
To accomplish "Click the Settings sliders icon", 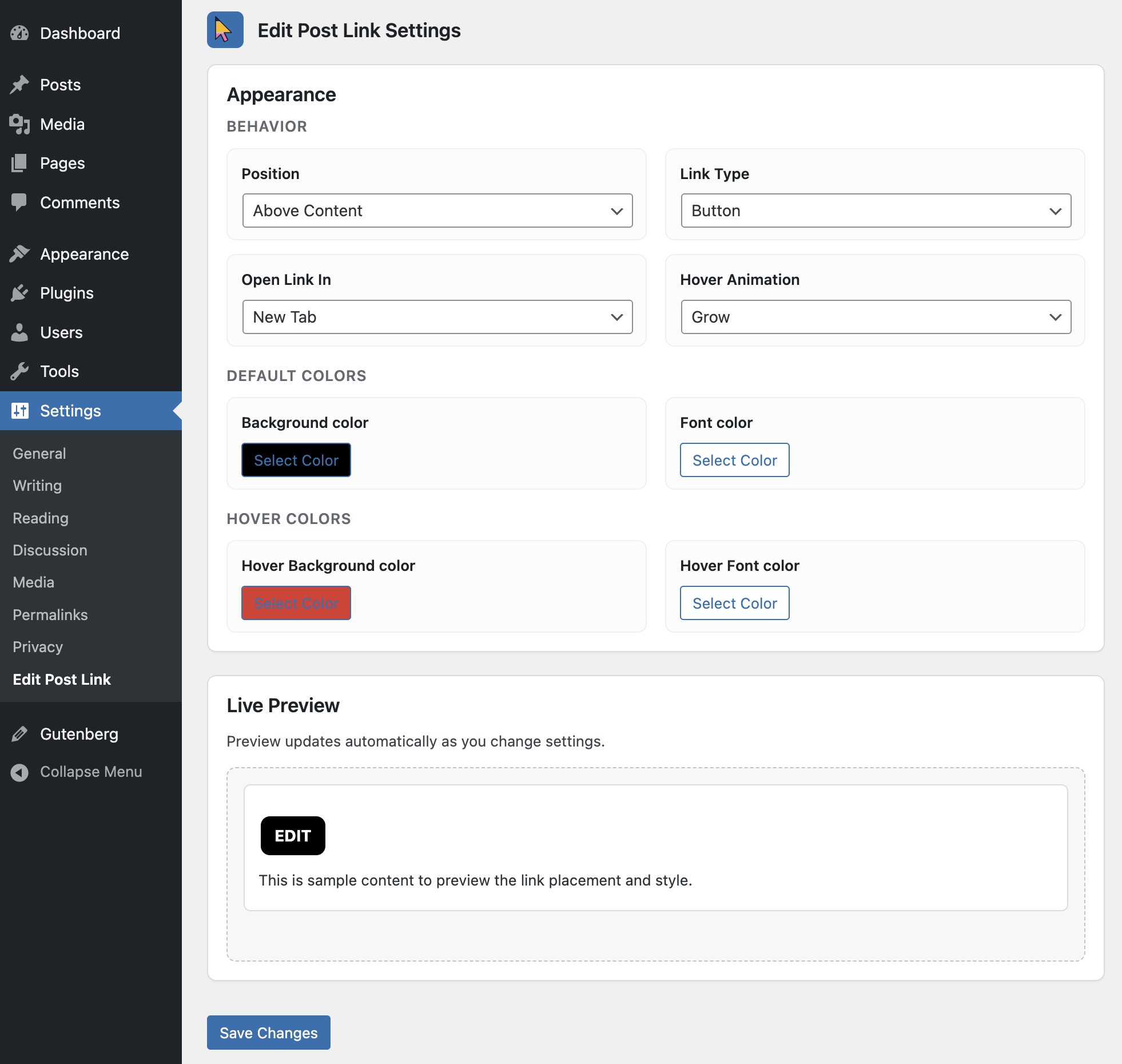I will 19,411.
